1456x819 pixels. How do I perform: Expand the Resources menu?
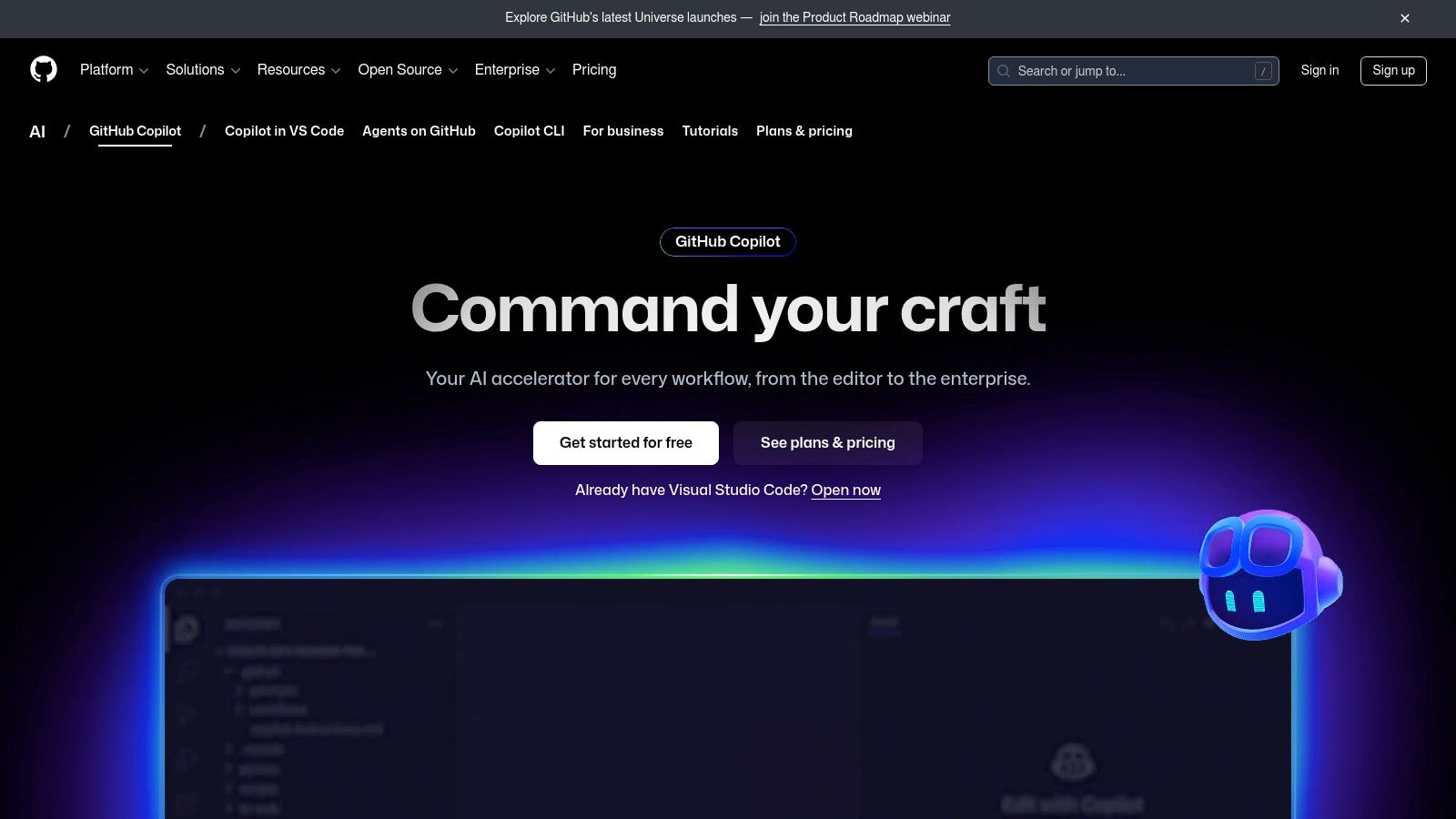298,70
